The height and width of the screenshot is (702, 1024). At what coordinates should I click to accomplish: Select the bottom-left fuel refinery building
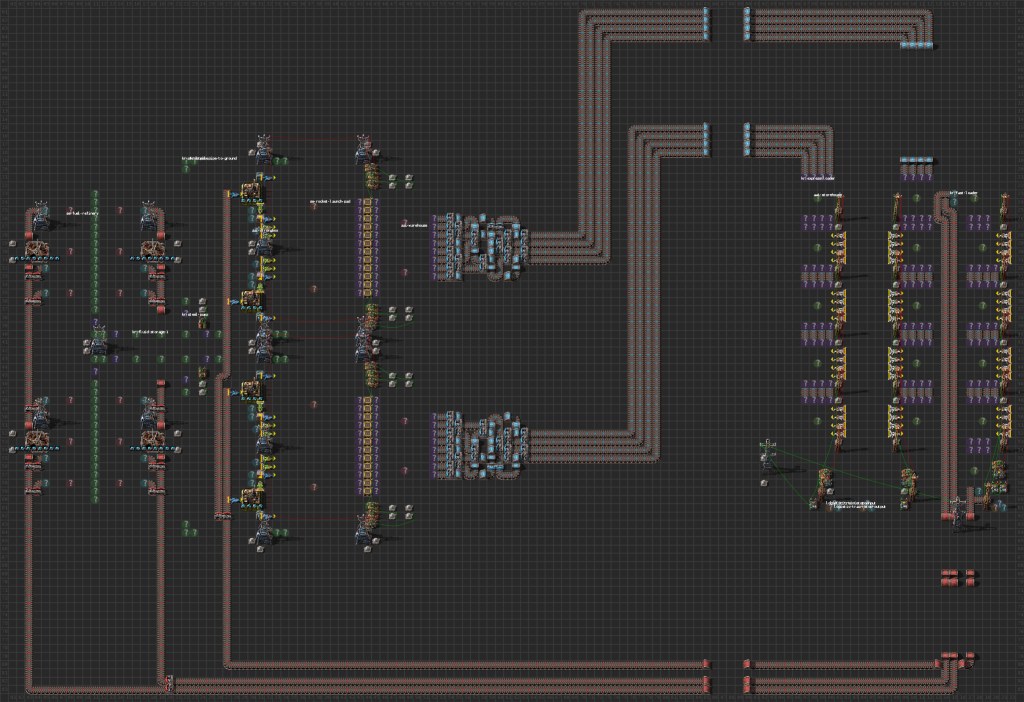[39, 438]
